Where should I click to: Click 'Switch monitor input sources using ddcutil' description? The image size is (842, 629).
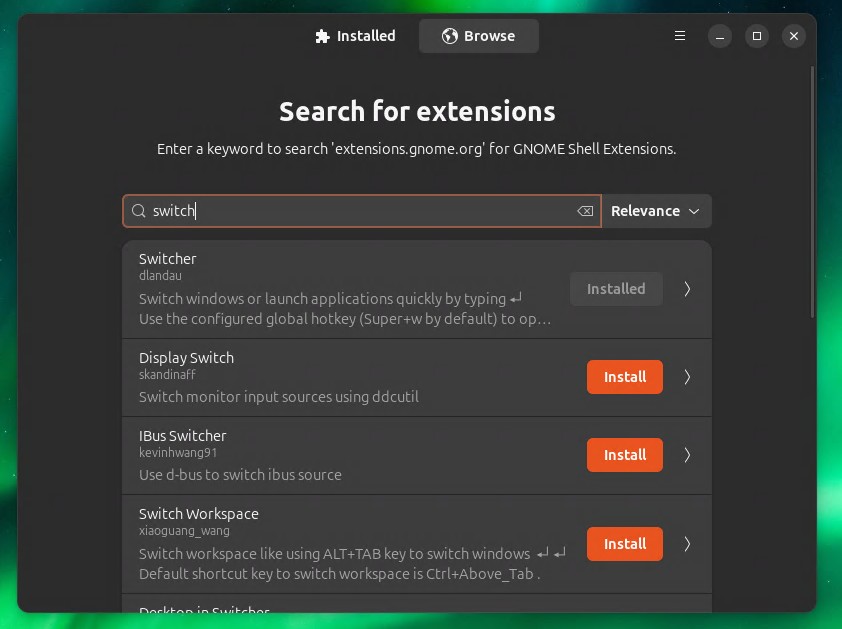(279, 397)
